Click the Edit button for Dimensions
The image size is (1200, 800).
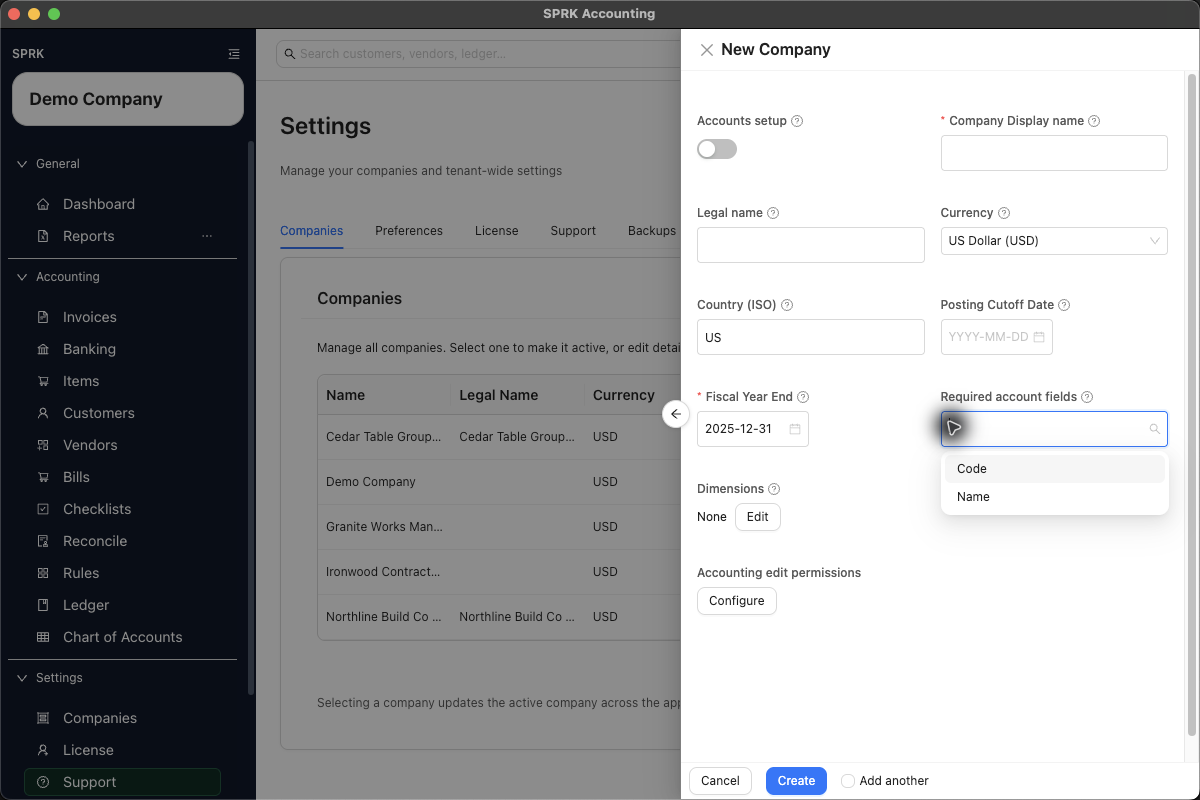click(758, 517)
